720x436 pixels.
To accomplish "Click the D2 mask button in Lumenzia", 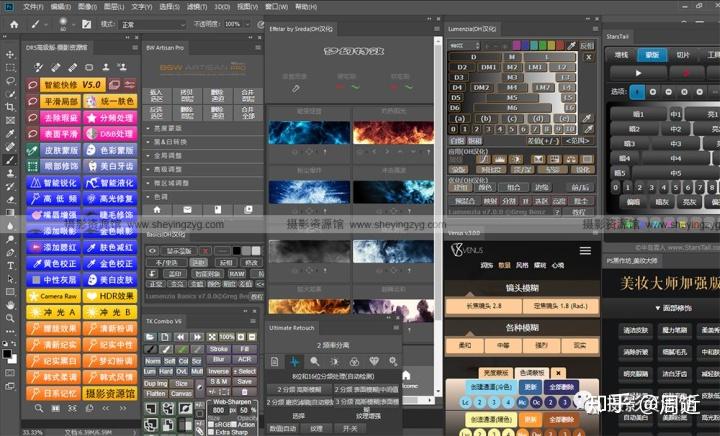I will (462, 67).
